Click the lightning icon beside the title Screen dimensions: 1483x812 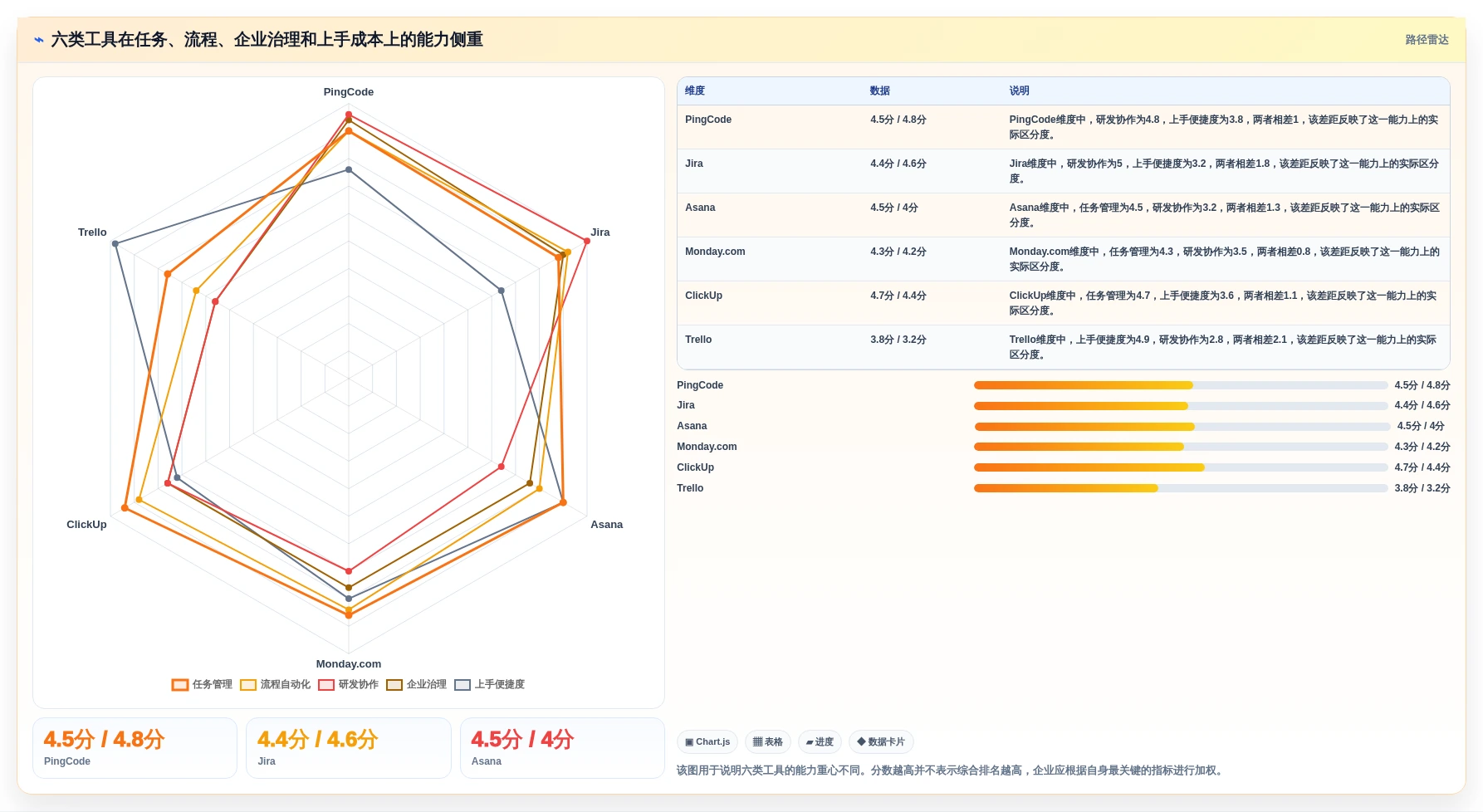coord(38,40)
